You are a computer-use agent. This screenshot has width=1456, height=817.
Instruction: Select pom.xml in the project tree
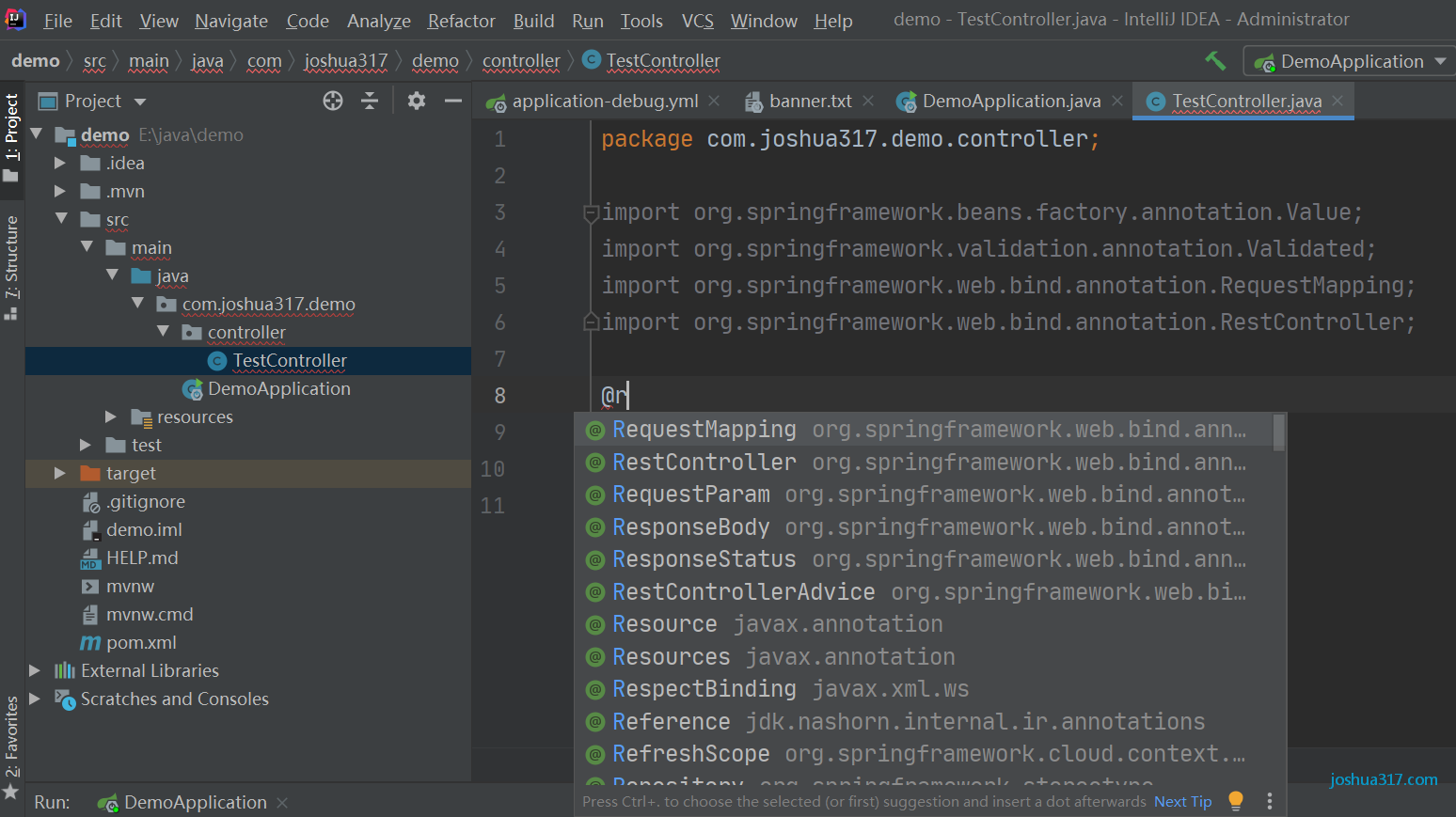click(141, 642)
